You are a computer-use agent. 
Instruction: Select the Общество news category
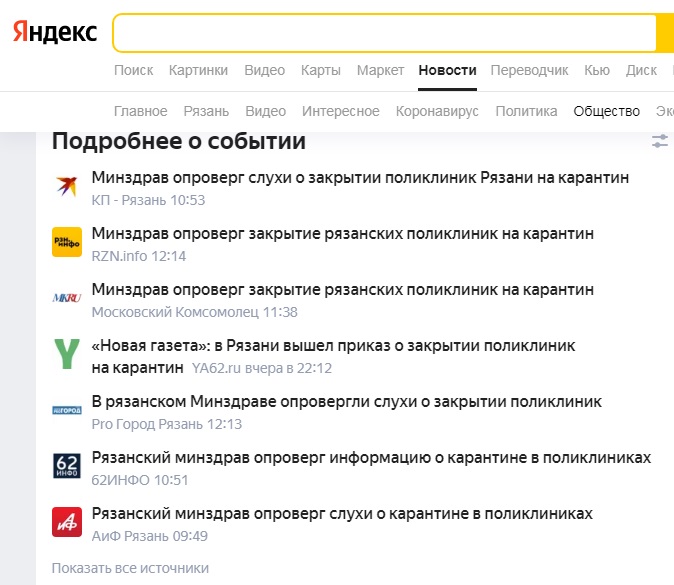607,111
